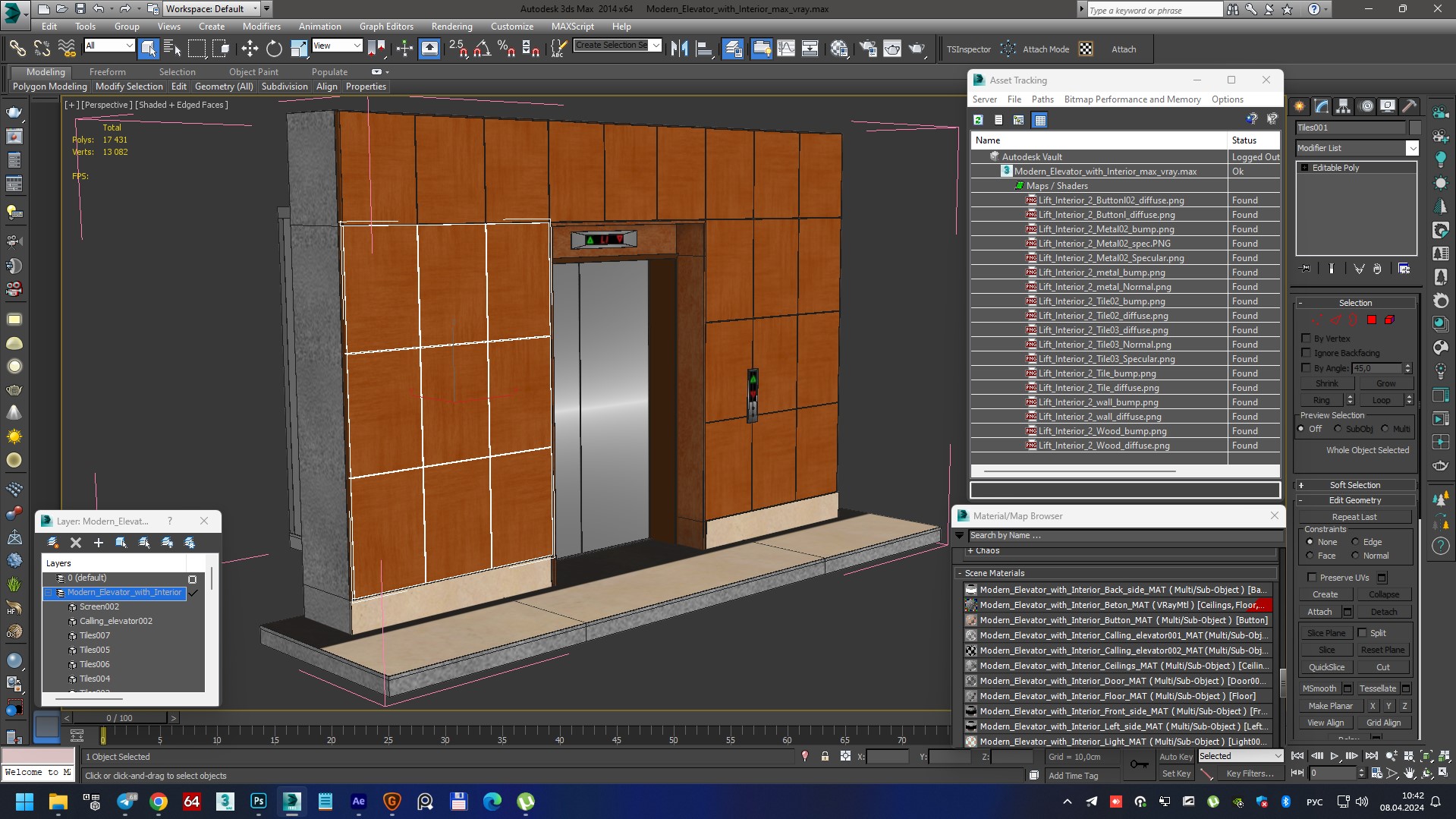The image size is (1456, 819).
Task: Open the selection filter All dropdown
Action: click(129, 46)
